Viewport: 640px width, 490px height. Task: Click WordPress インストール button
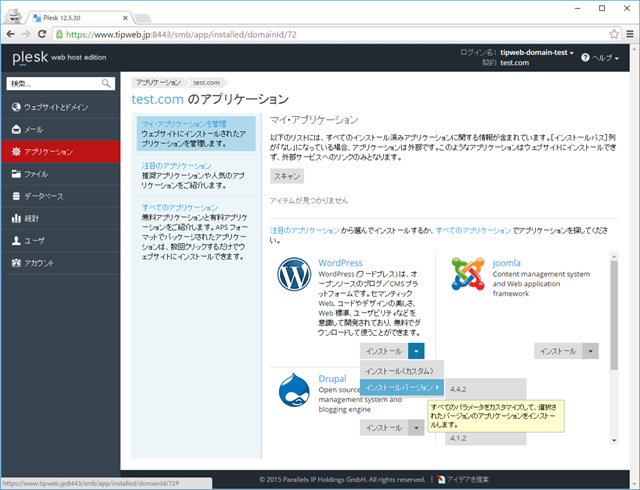point(384,351)
